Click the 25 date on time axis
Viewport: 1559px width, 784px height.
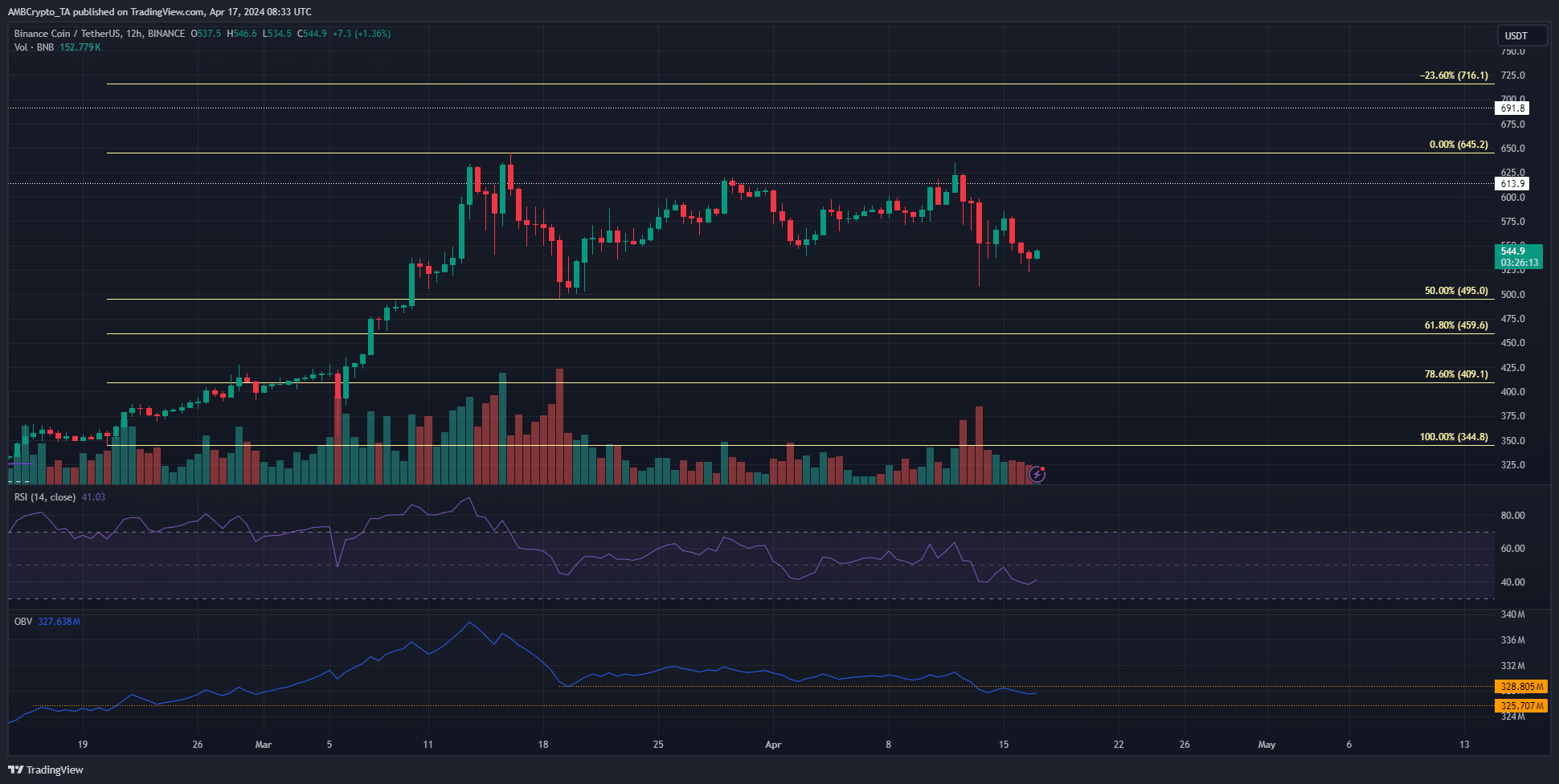658,745
